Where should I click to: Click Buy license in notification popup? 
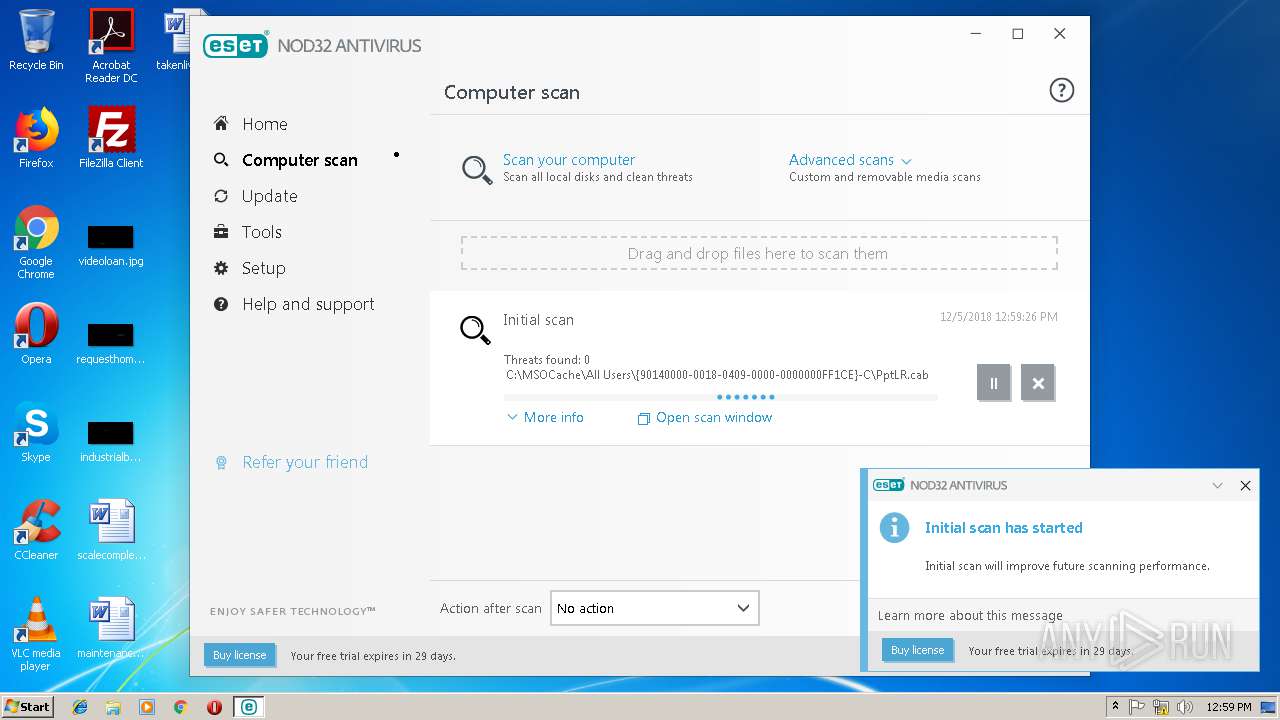[917, 650]
